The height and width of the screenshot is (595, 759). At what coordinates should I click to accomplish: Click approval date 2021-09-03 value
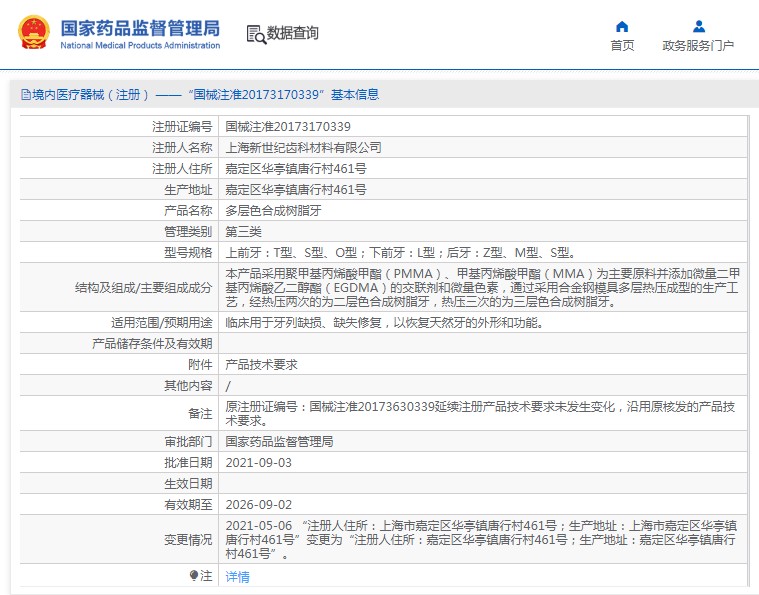259,462
